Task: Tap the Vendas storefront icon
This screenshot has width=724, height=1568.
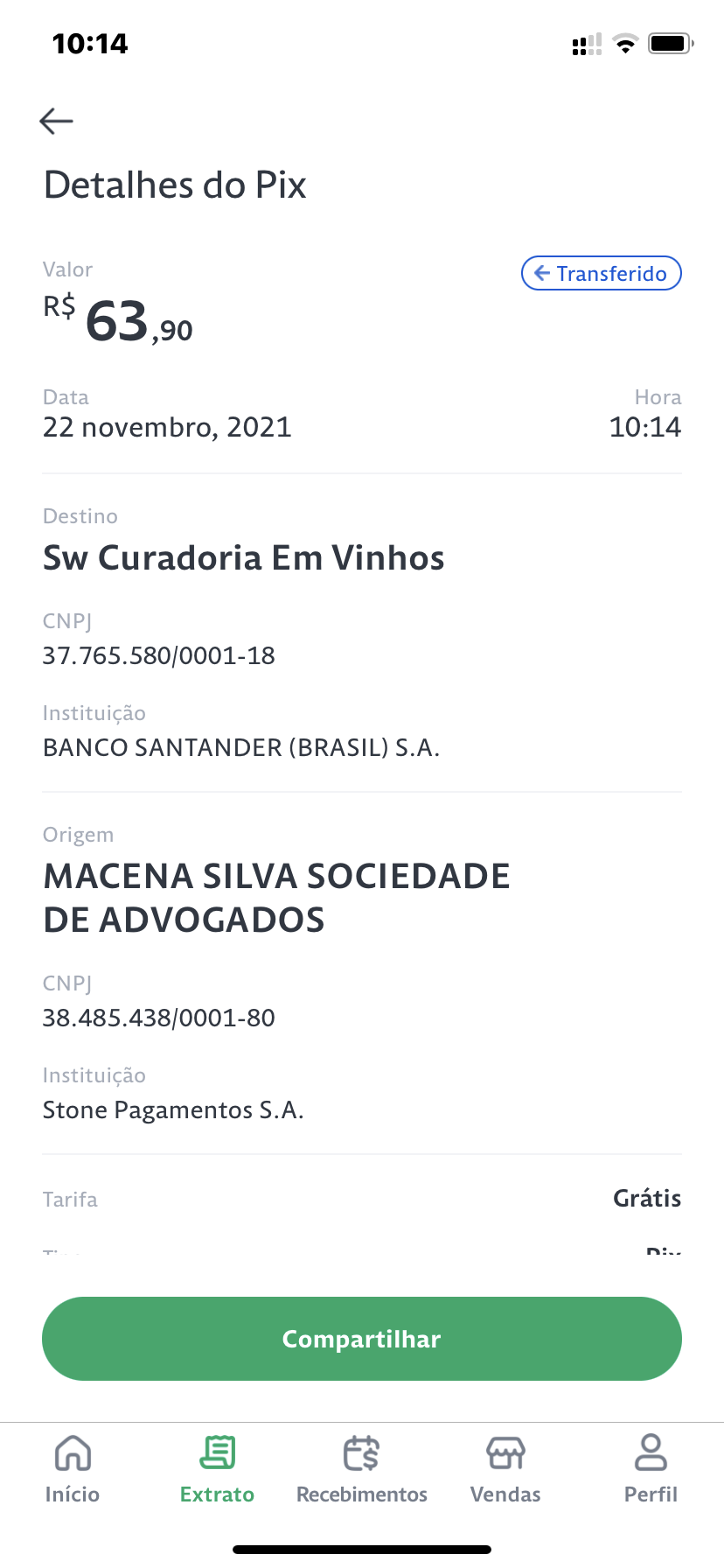Action: pyautogui.click(x=505, y=1453)
